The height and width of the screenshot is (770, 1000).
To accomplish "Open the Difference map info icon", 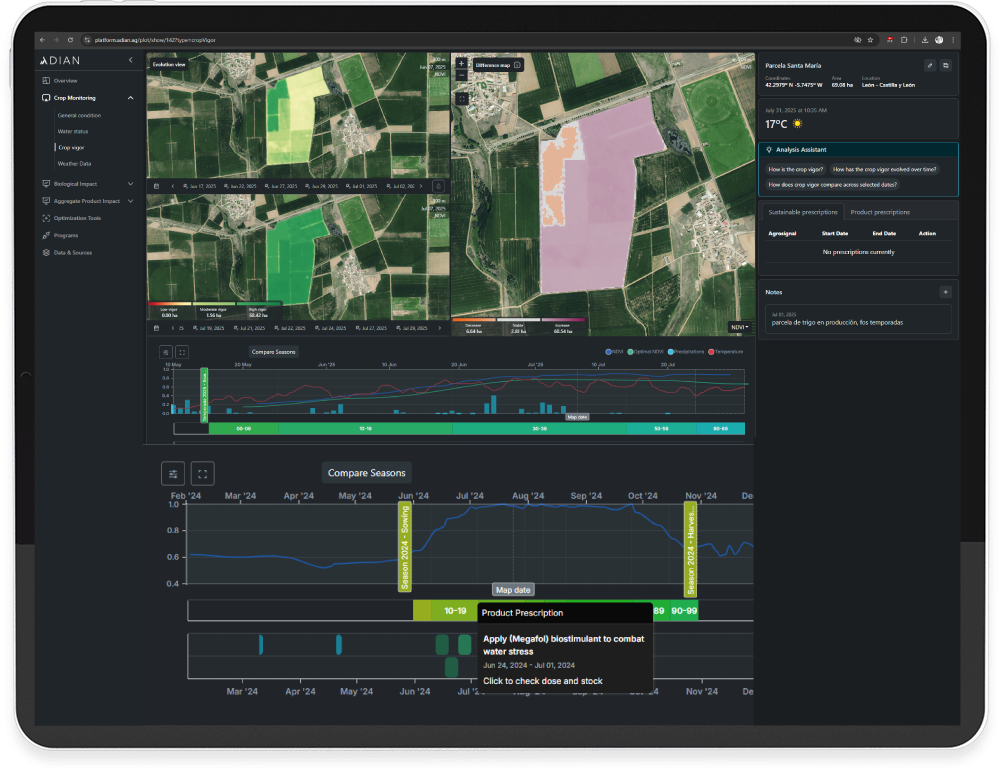I will click(x=517, y=65).
